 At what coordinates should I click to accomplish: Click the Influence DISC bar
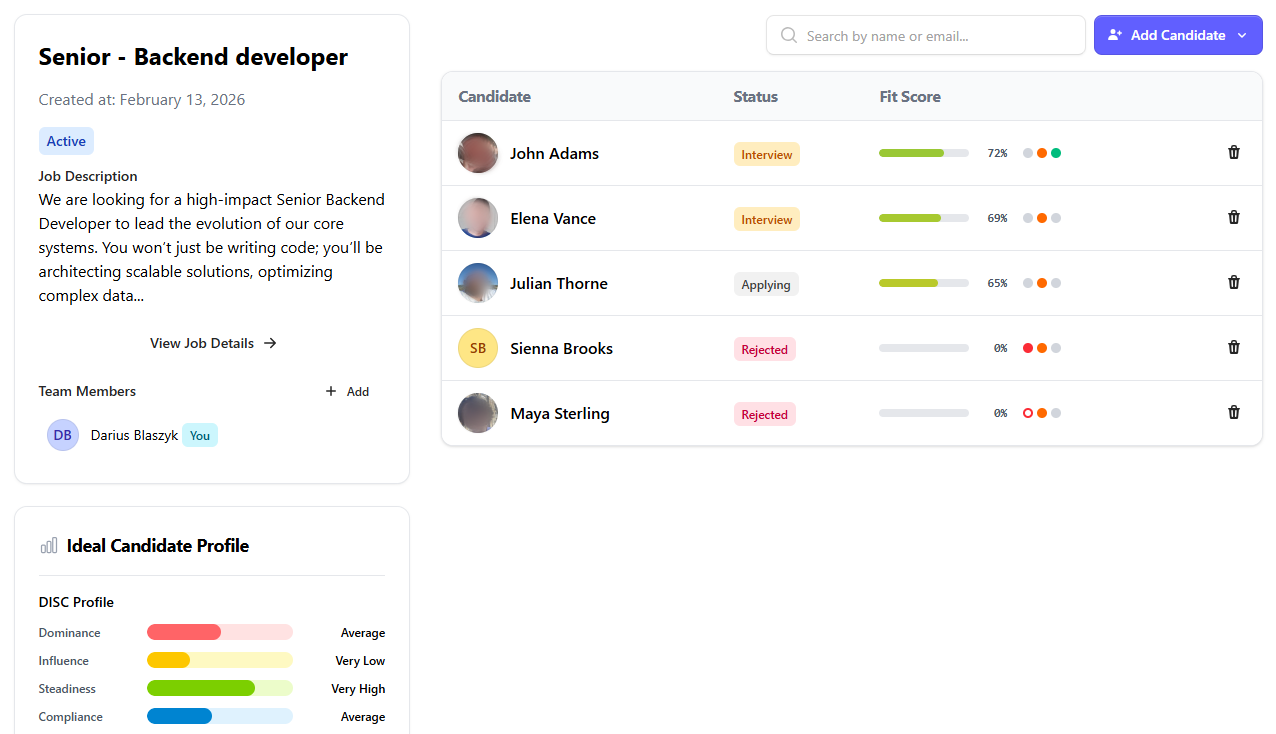(220, 660)
